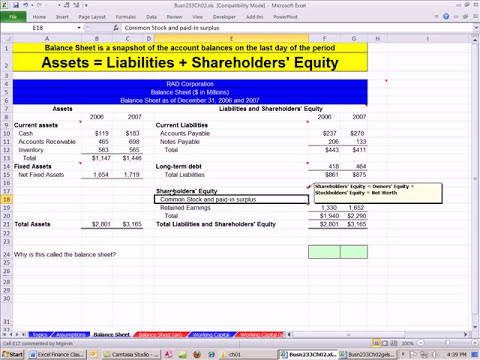Open the Undo history dropdown arrow
This screenshot has width=480, height=360.
[32, 5]
